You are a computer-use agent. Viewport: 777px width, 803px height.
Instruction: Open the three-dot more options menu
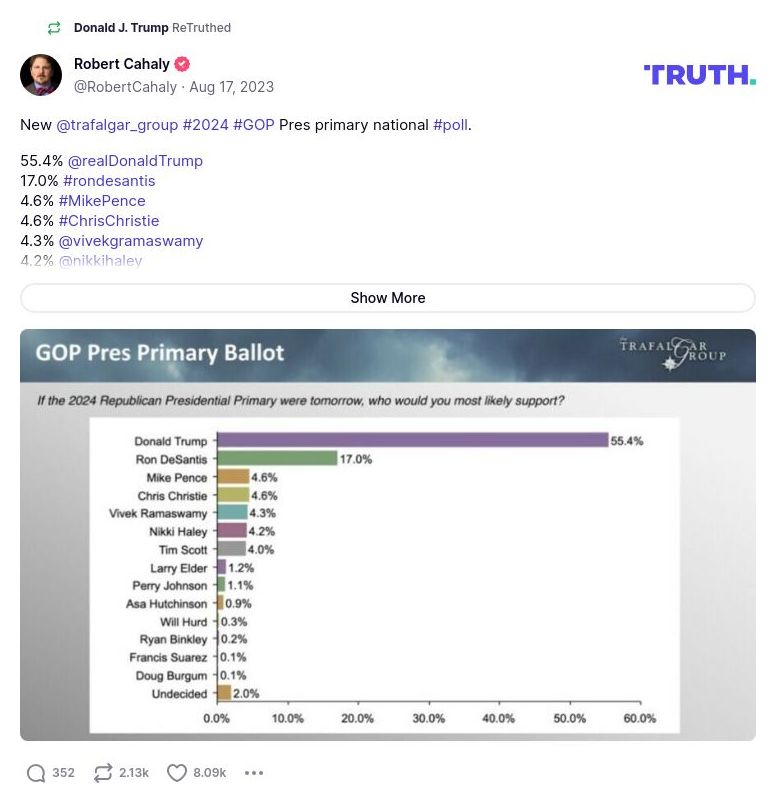(x=254, y=773)
